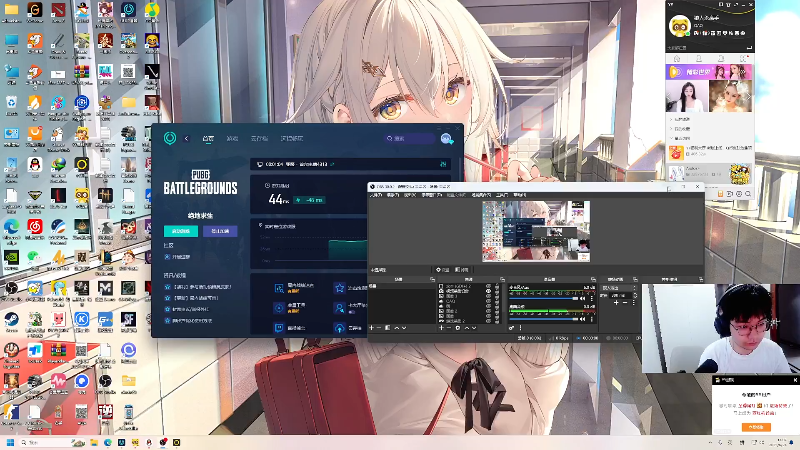Toggle lock icon of the first OBS source row
This screenshot has height=450, width=800.
pyautogui.click(x=497, y=286)
